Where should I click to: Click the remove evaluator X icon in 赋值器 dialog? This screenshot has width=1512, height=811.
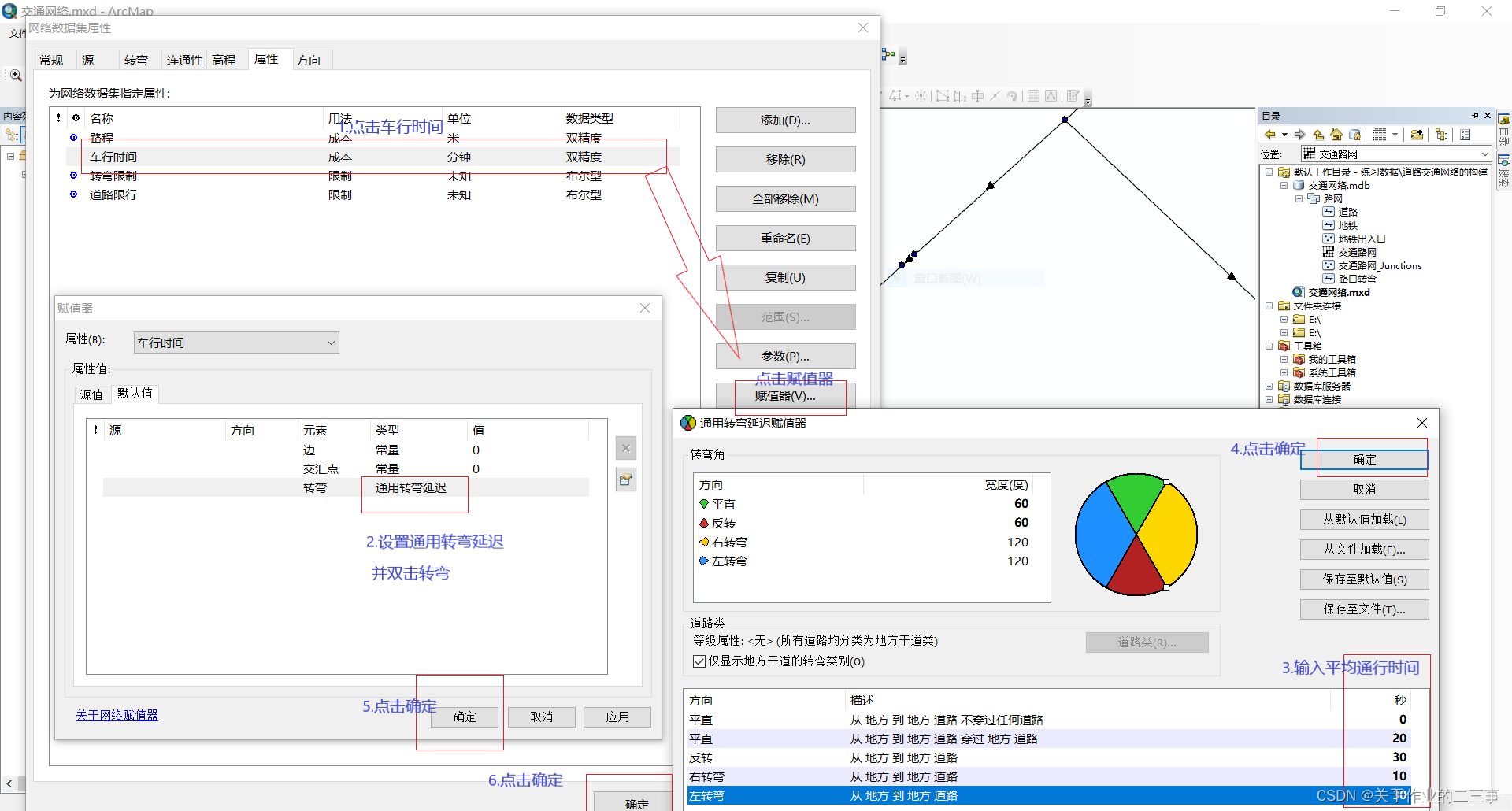click(x=626, y=448)
